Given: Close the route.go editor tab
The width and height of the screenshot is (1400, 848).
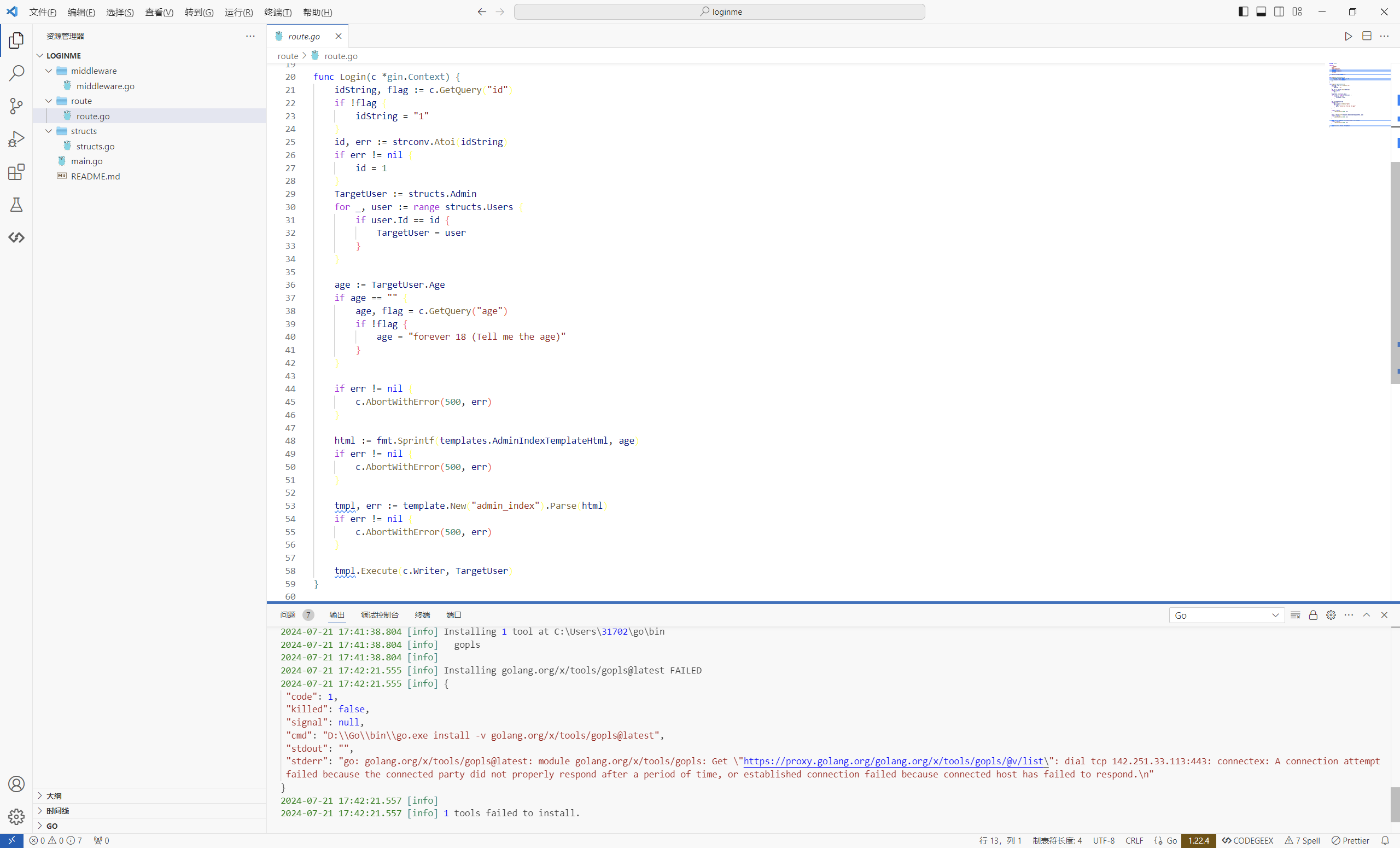Looking at the screenshot, I should [339, 36].
